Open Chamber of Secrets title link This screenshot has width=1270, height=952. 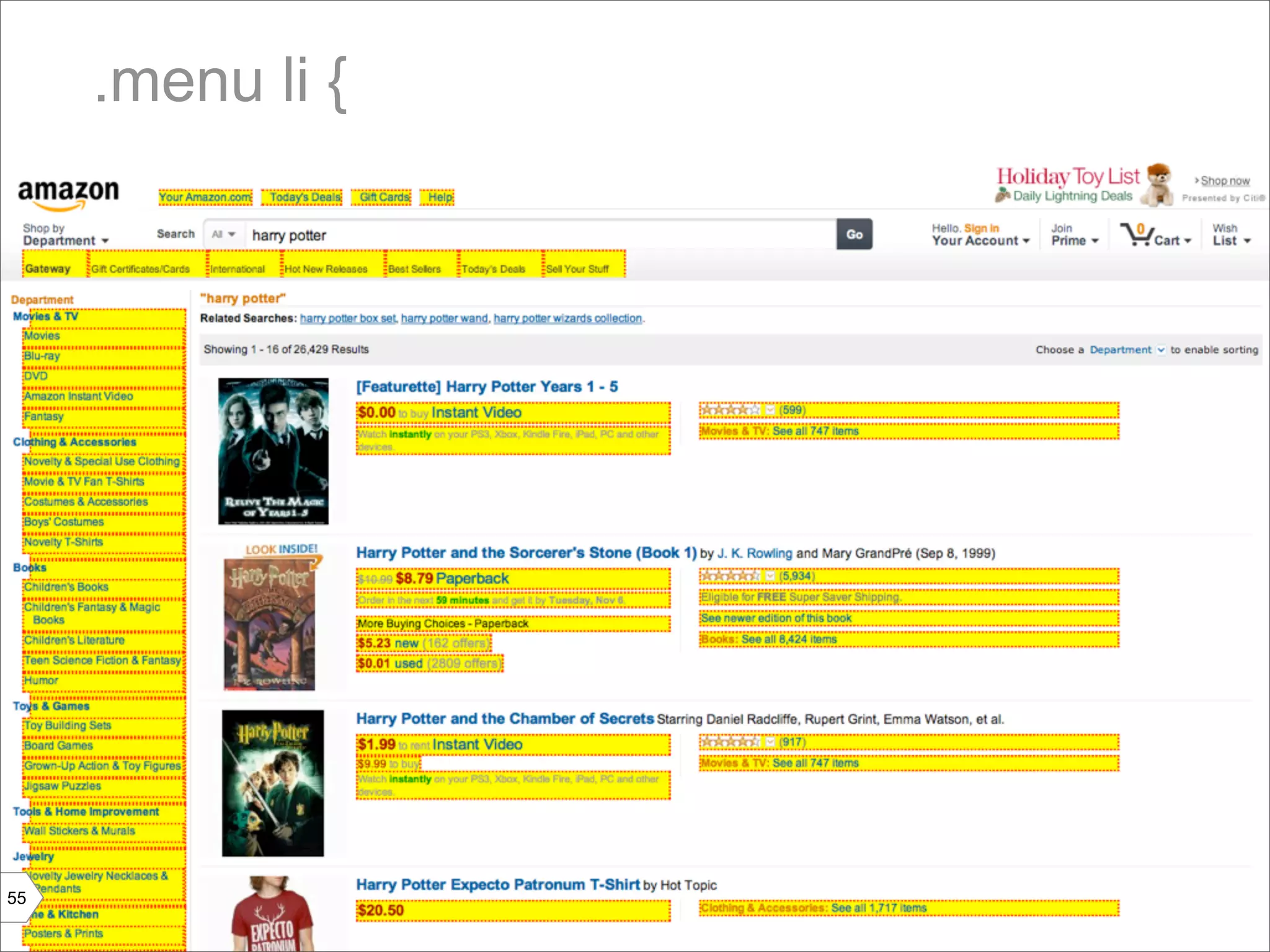505,719
